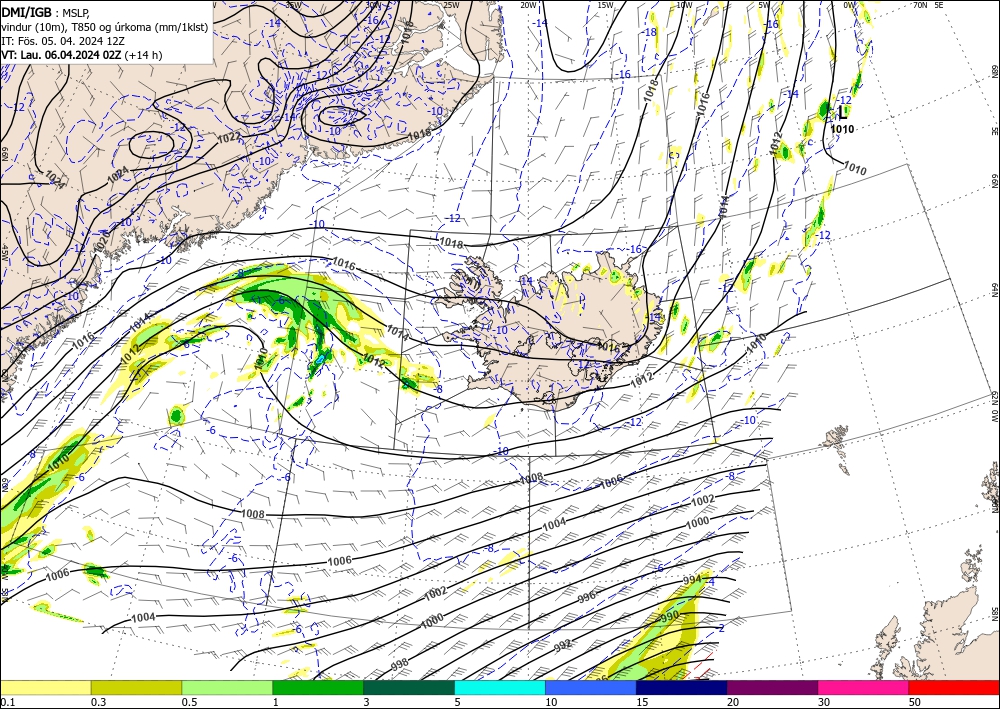Click the bold '1010' label under the L
Viewport: 1000px width, 709px height.
[842, 129]
